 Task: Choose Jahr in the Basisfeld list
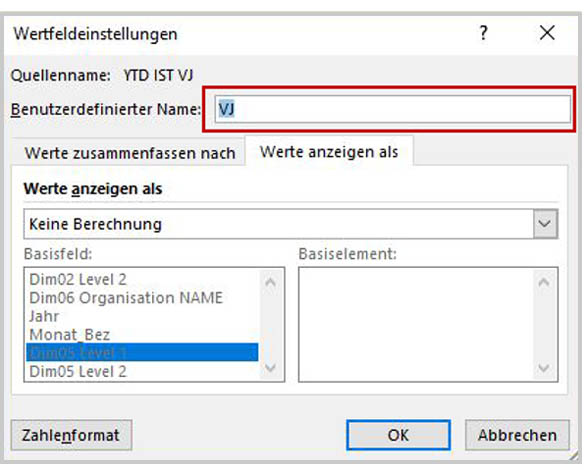[x=44, y=316]
